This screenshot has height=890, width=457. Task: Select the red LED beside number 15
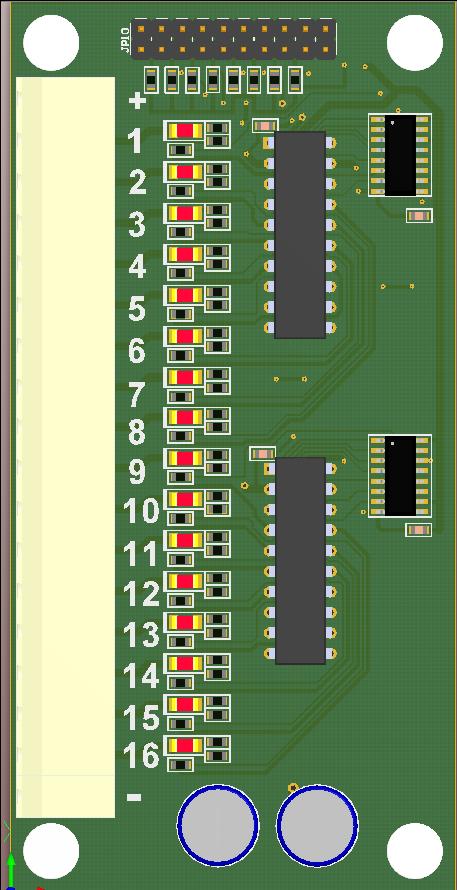pos(186,704)
